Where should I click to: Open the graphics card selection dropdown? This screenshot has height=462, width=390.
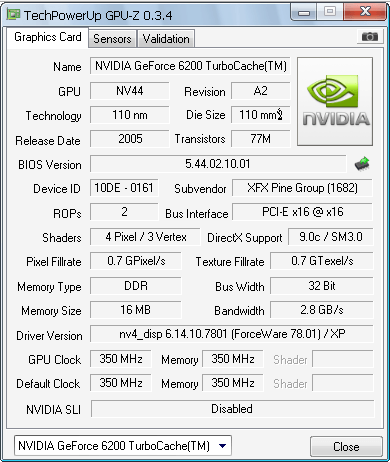click(123, 446)
